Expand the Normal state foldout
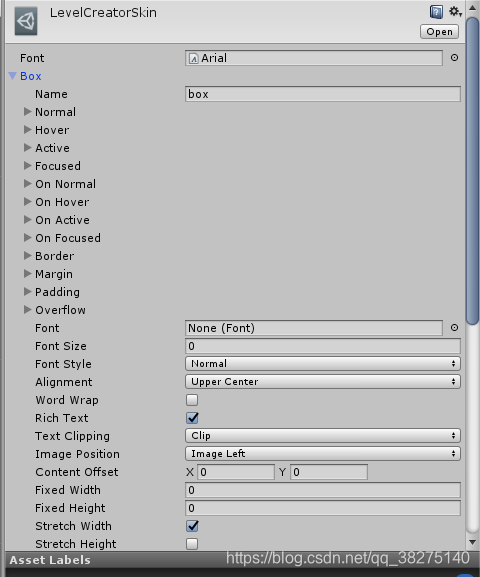This screenshot has width=480, height=577. tap(28, 111)
